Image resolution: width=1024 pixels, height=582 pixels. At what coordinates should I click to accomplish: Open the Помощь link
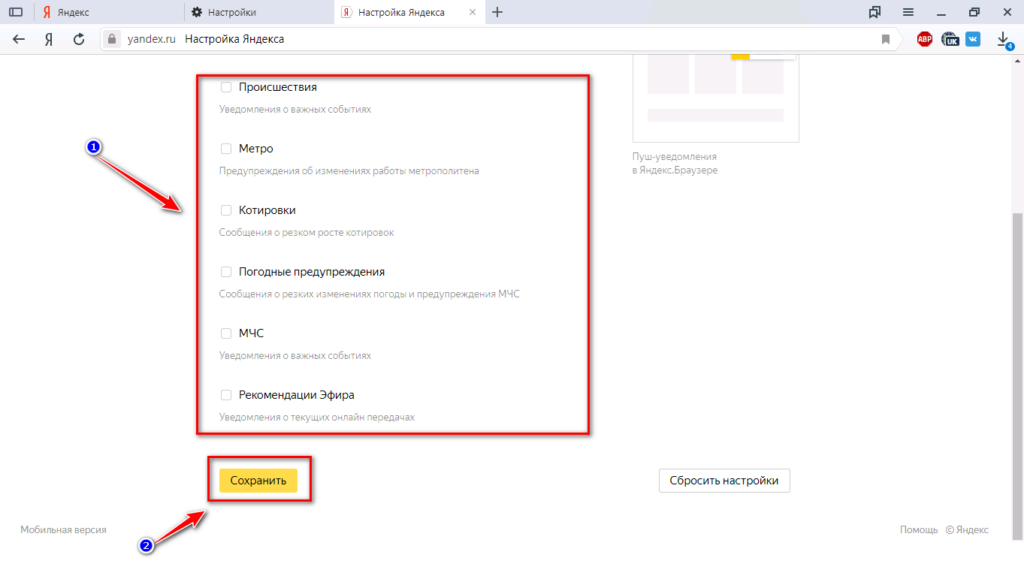(919, 530)
